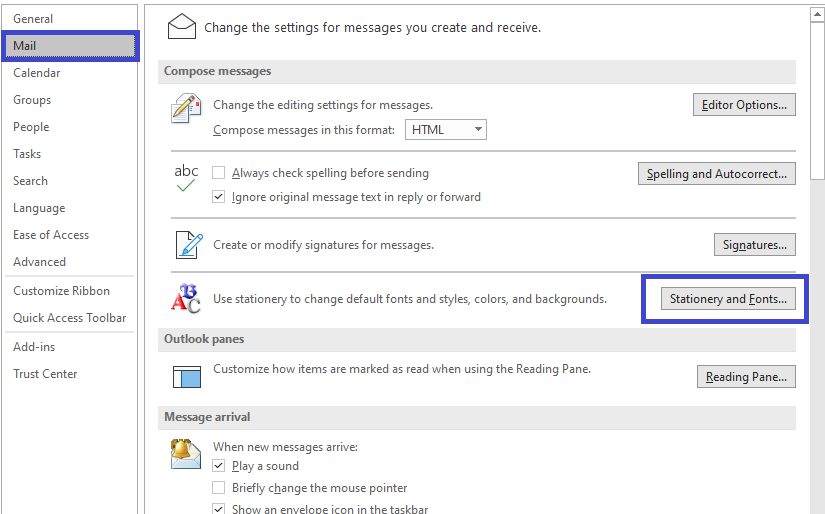Open the message format HTML dropdown
825x514 pixels.
coord(446,129)
